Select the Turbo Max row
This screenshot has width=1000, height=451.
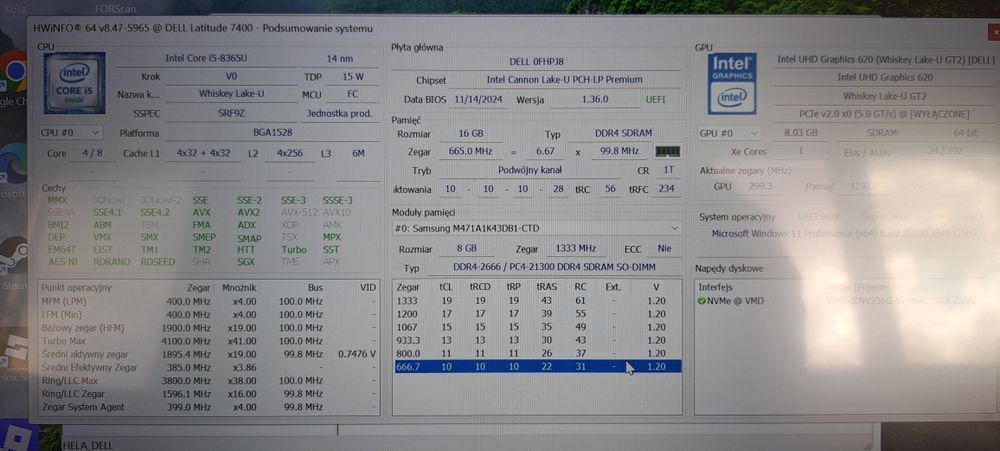pyautogui.click(x=209, y=341)
